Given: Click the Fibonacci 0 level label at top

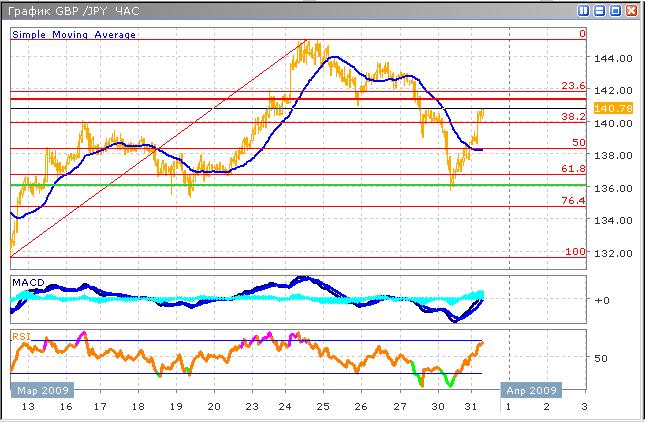Looking at the screenshot, I should [582, 33].
